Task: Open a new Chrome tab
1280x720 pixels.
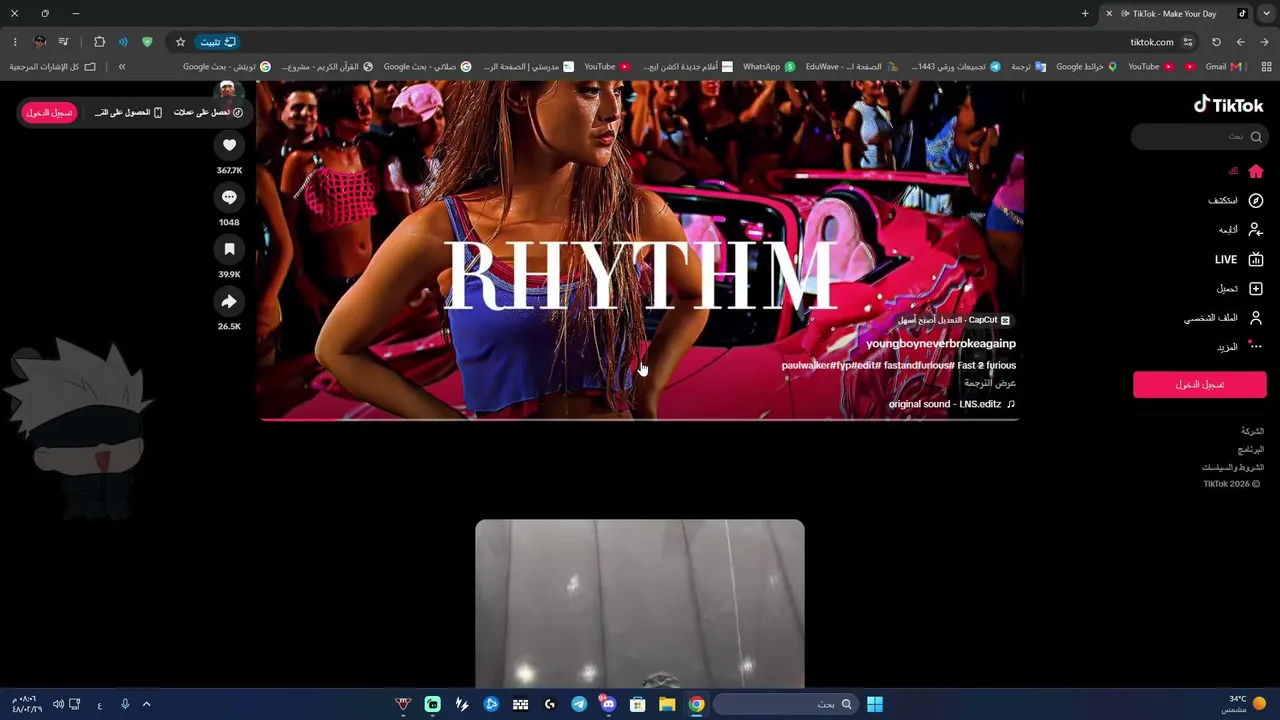Action: coord(1085,14)
